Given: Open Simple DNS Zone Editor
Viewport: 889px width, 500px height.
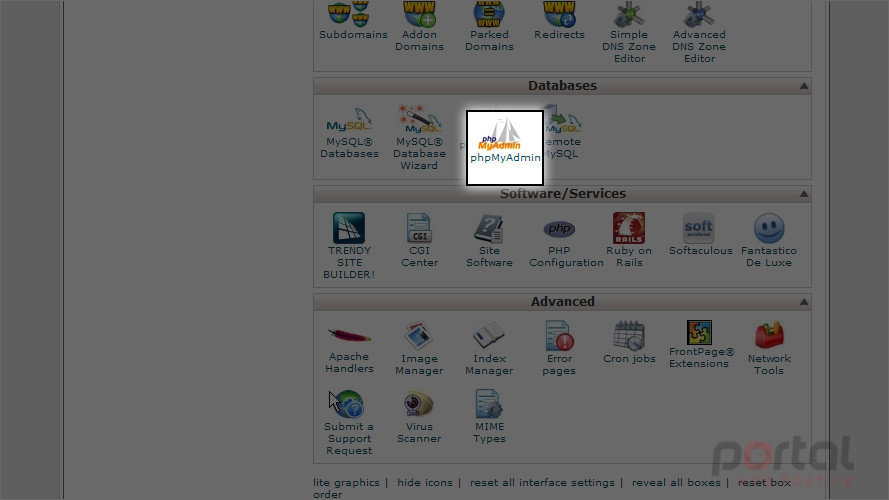Looking at the screenshot, I should (x=629, y=33).
